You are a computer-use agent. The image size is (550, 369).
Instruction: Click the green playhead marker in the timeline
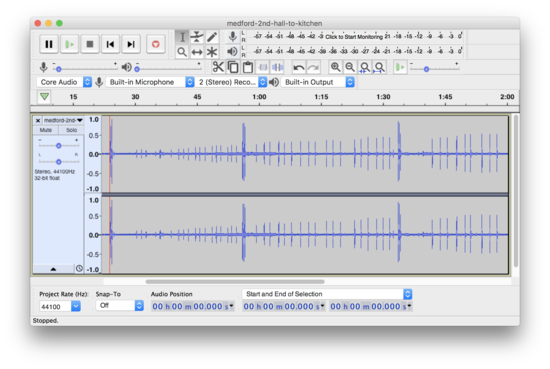(x=44, y=96)
